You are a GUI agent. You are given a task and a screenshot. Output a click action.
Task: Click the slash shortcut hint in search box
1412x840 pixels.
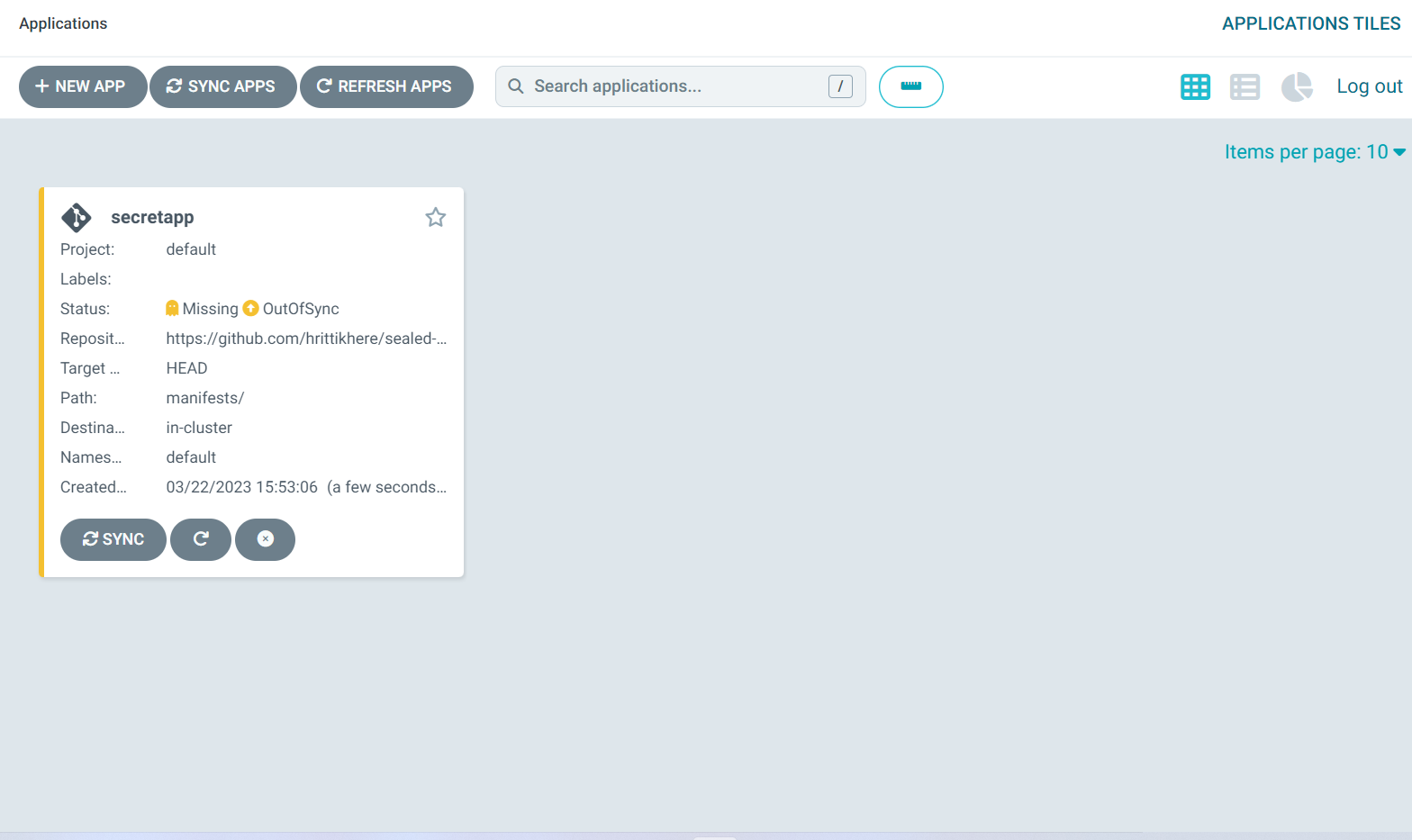tap(840, 86)
